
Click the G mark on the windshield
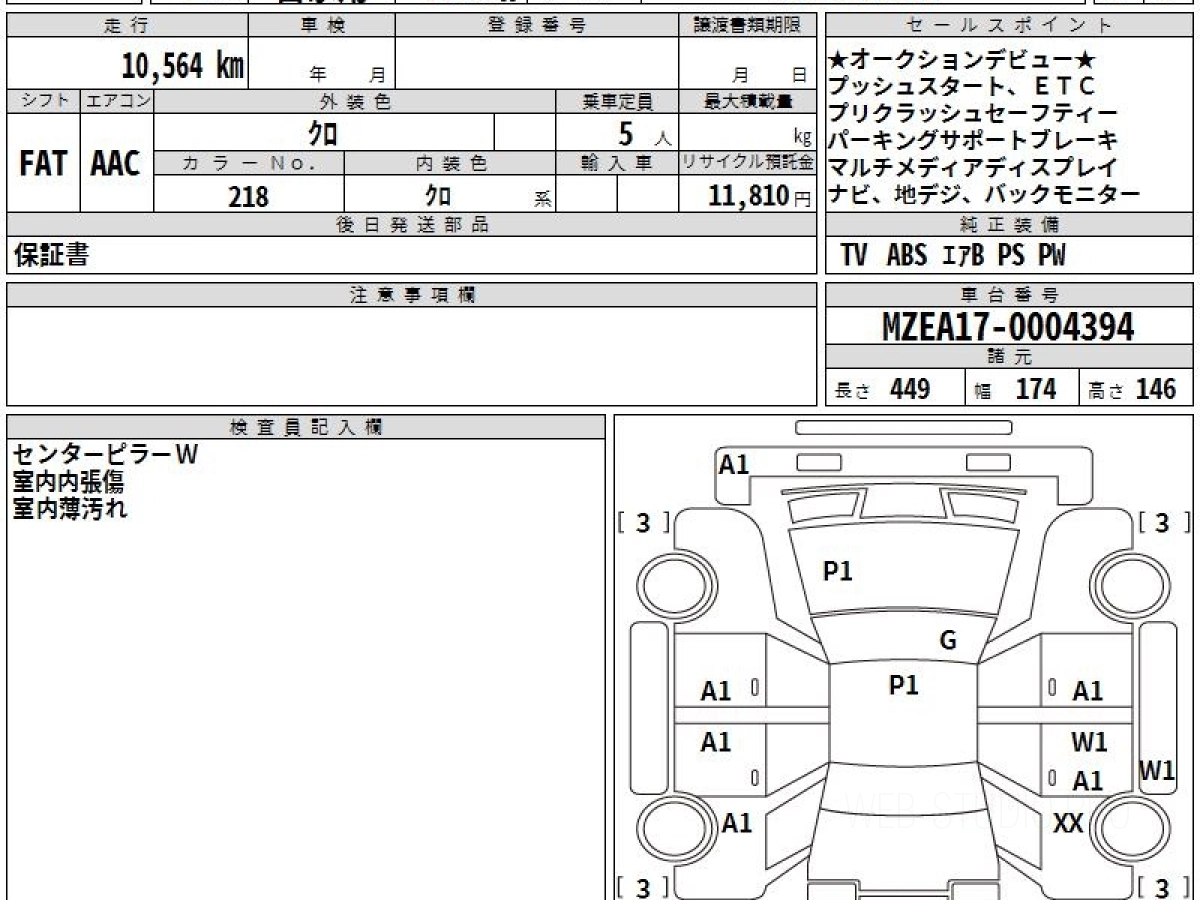click(x=948, y=641)
